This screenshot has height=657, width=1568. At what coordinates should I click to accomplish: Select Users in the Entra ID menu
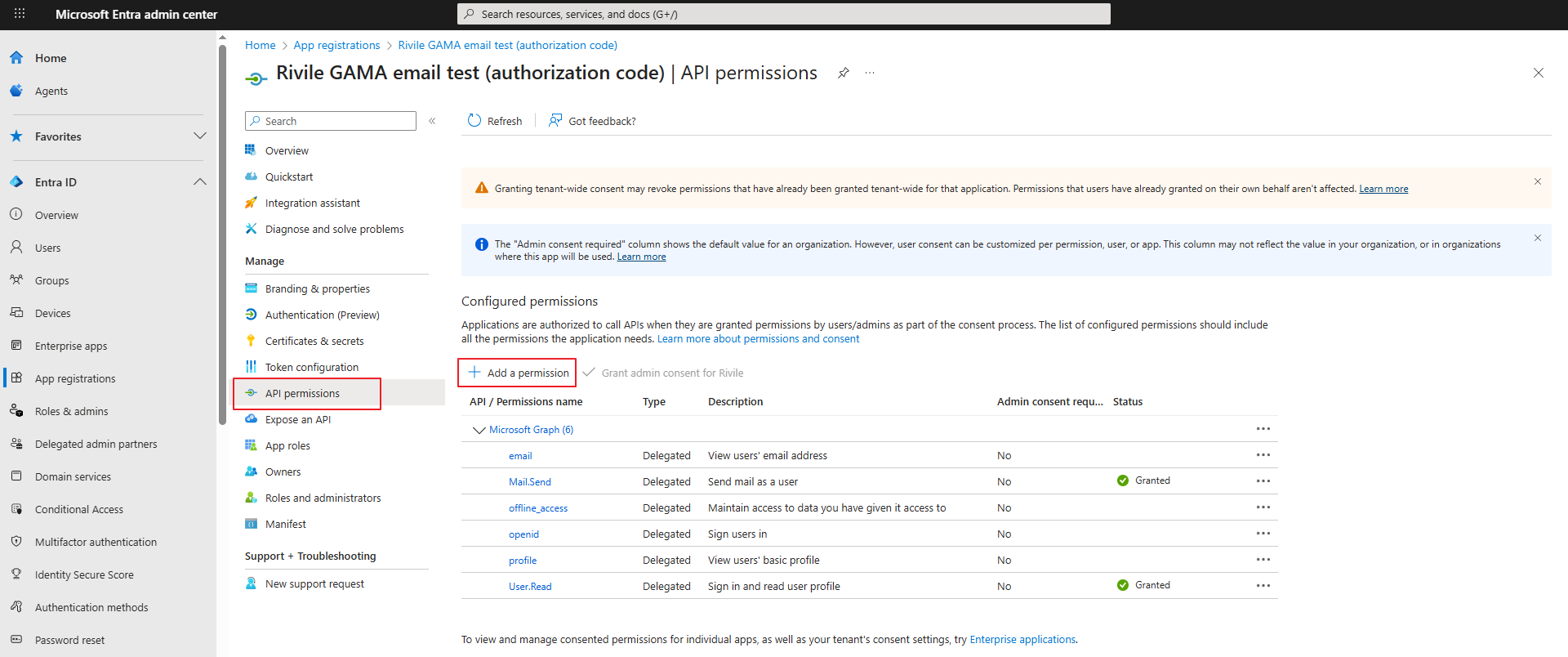48,248
